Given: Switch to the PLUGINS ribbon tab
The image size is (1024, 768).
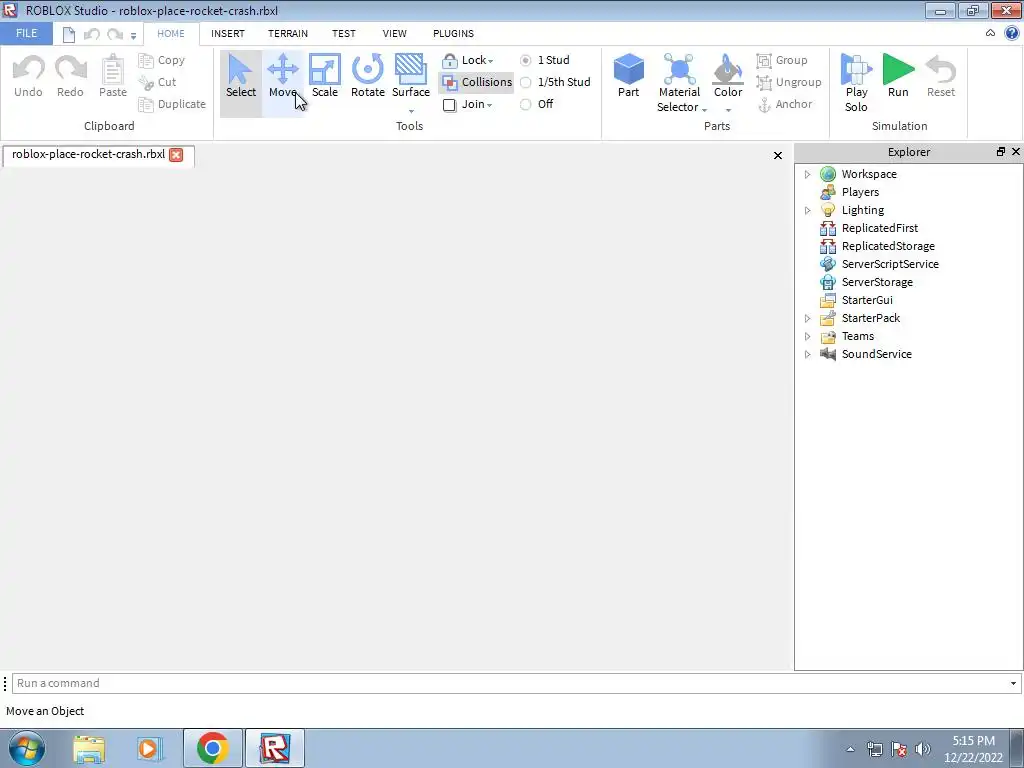Looking at the screenshot, I should (453, 33).
